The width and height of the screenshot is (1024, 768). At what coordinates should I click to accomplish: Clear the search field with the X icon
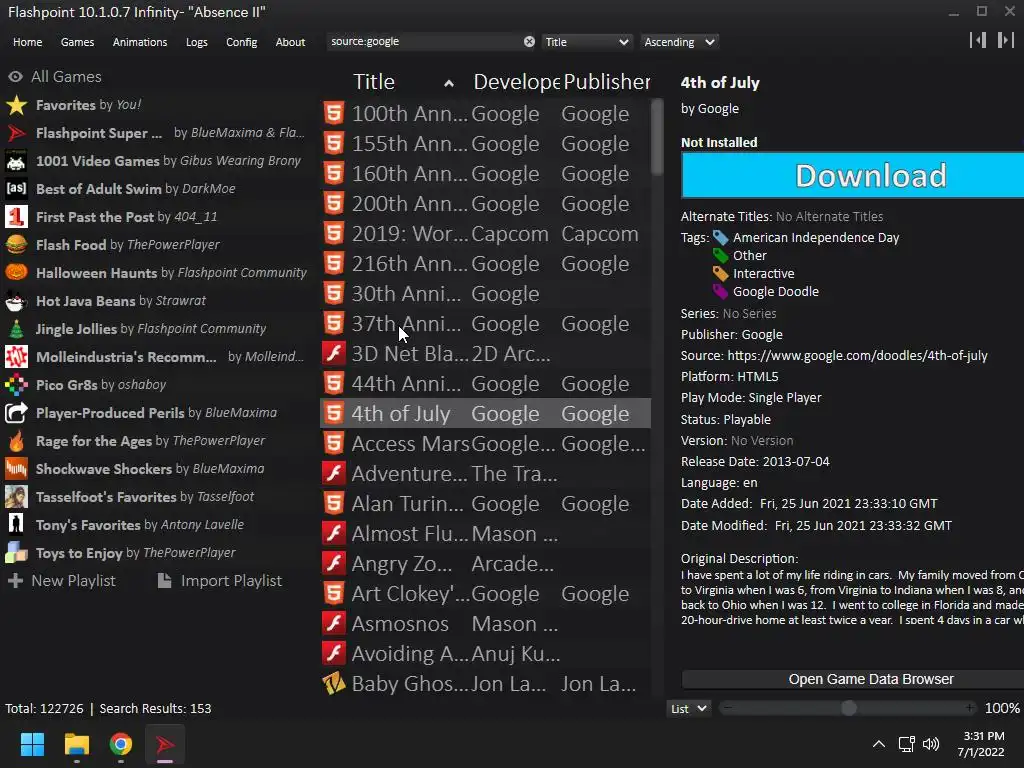529,42
